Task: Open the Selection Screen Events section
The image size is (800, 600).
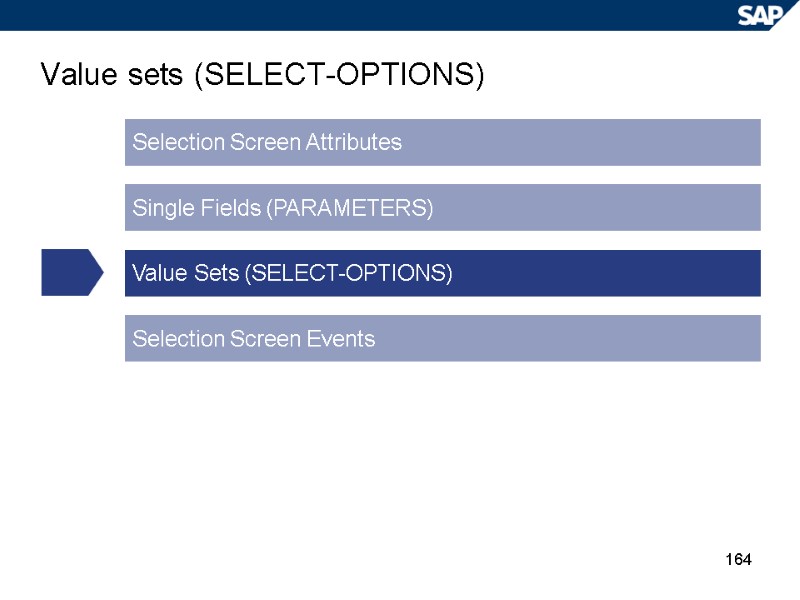Action: pyautogui.click(x=442, y=339)
